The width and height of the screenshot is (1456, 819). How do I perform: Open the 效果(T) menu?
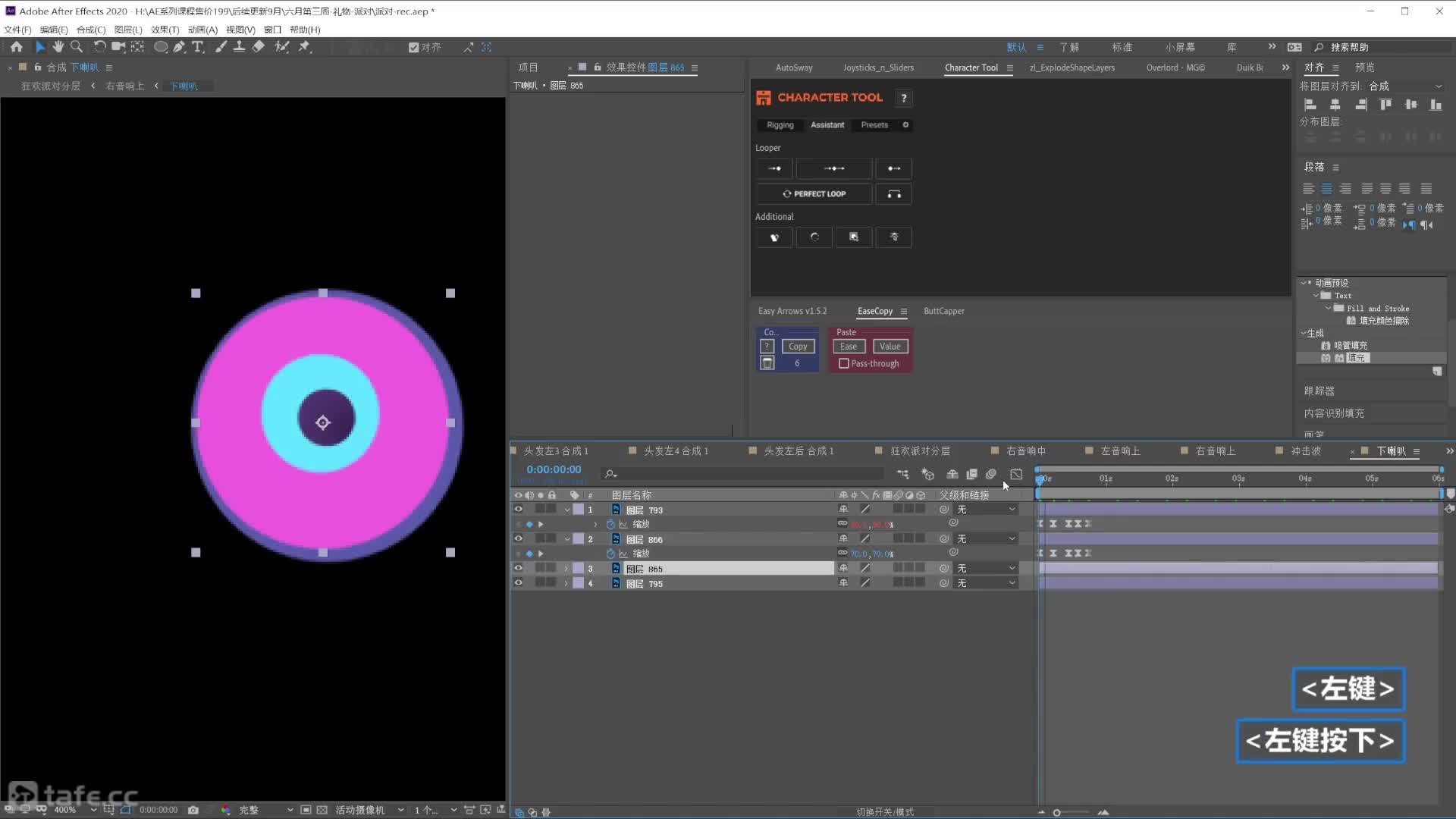coord(165,30)
